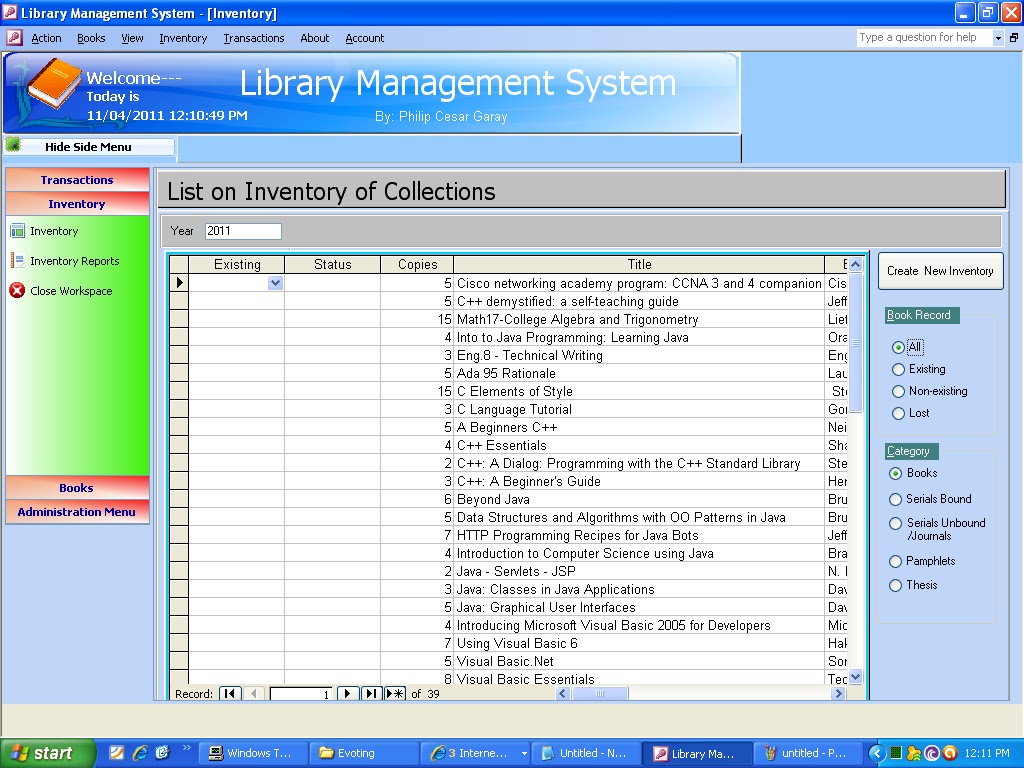Open the Transactions menu in menu bar
Image resolution: width=1024 pixels, height=768 pixels.
click(x=254, y=38)
